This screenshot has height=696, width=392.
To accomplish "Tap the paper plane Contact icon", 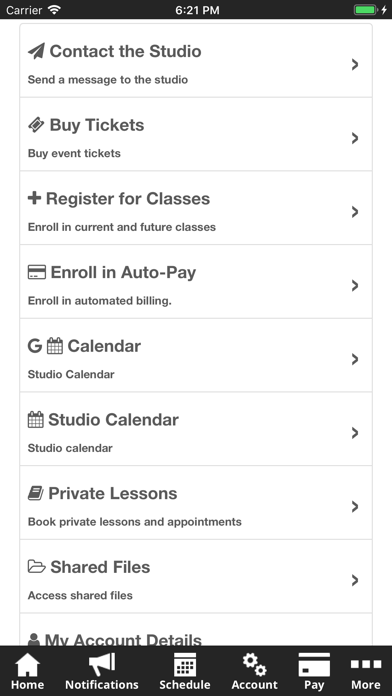I will coord(36,51).
